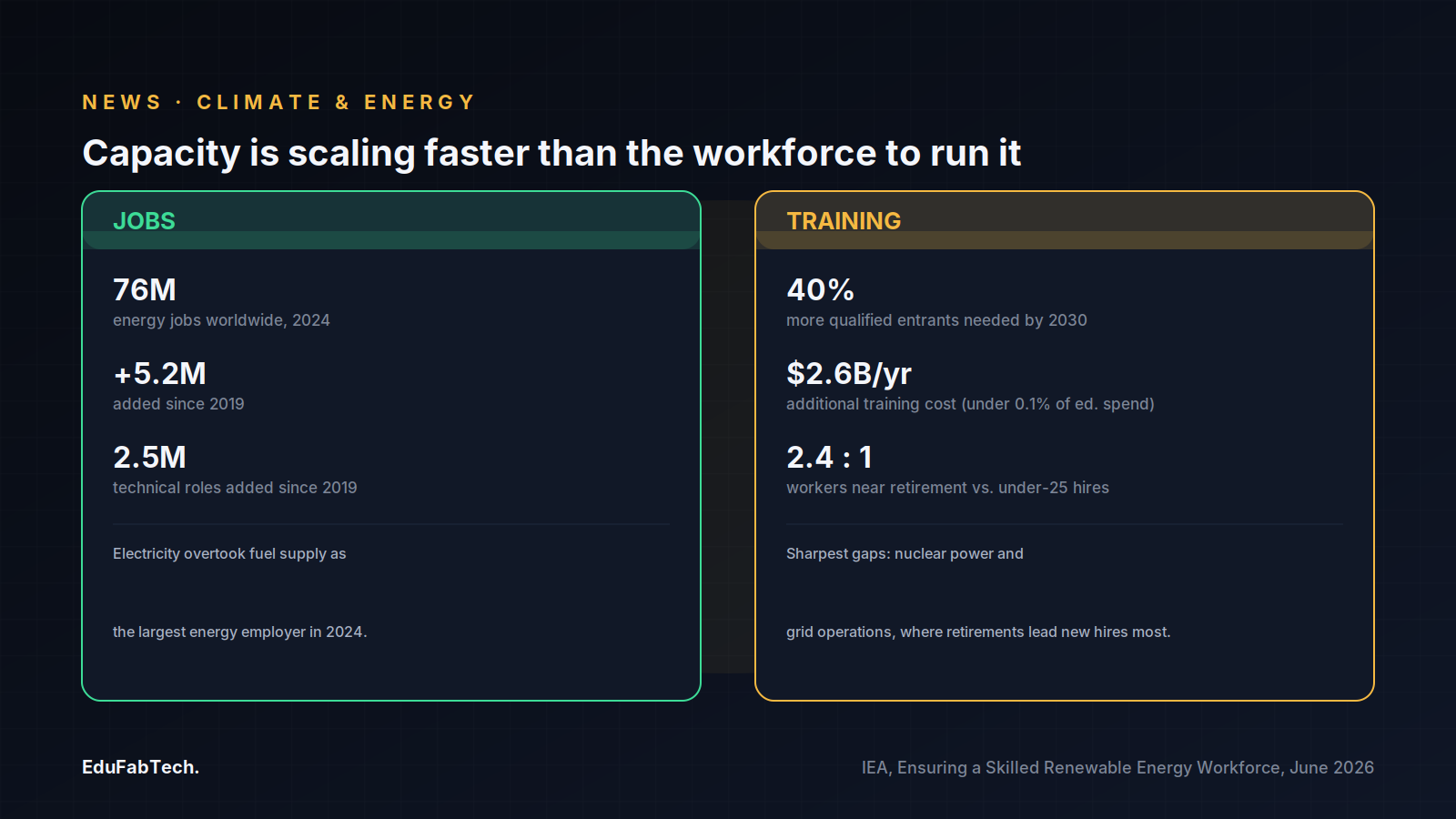1456x819 pixels.
Task: Click the IEA source citation in the footer
Action: coord(1117,768)
